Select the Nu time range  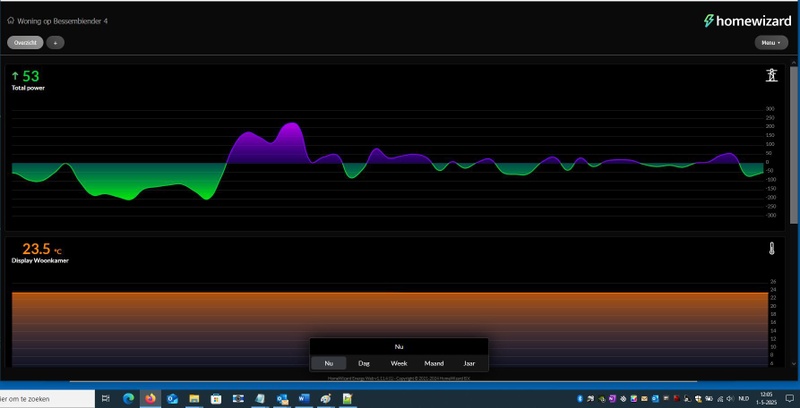pos(329,363)
